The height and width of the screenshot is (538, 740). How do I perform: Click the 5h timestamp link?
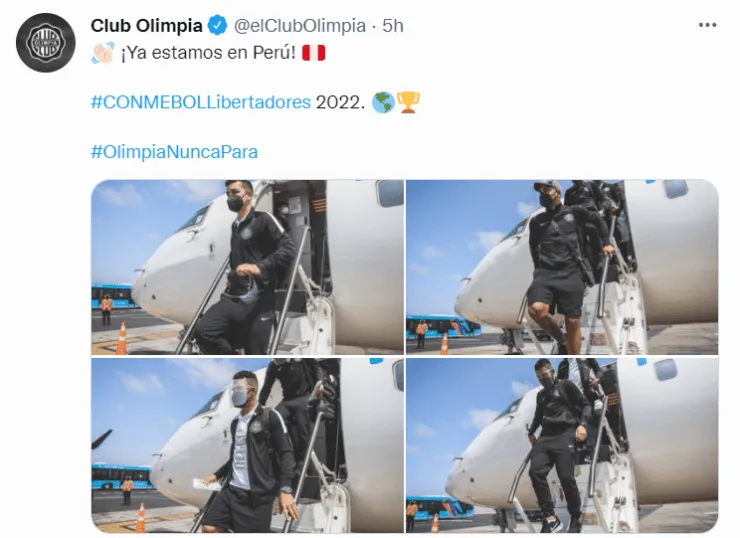[393, 25]
